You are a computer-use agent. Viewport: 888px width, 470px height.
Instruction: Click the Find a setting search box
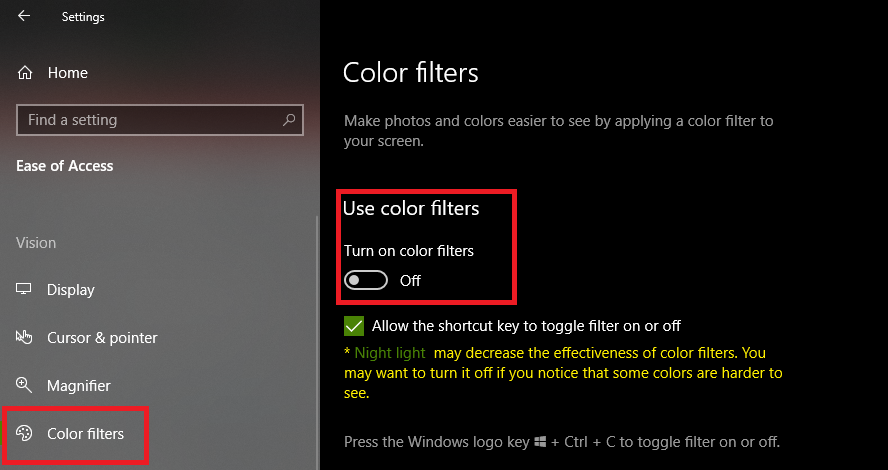coord(160,119)
